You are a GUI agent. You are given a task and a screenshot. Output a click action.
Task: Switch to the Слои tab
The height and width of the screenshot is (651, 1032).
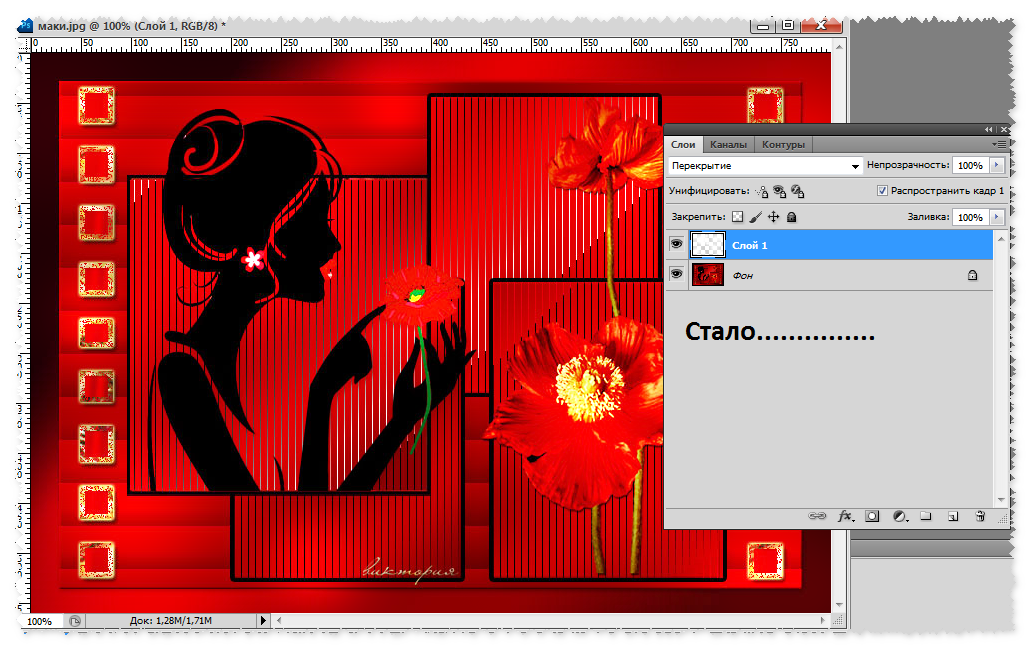pyautogui.click(x=683, y=144)
